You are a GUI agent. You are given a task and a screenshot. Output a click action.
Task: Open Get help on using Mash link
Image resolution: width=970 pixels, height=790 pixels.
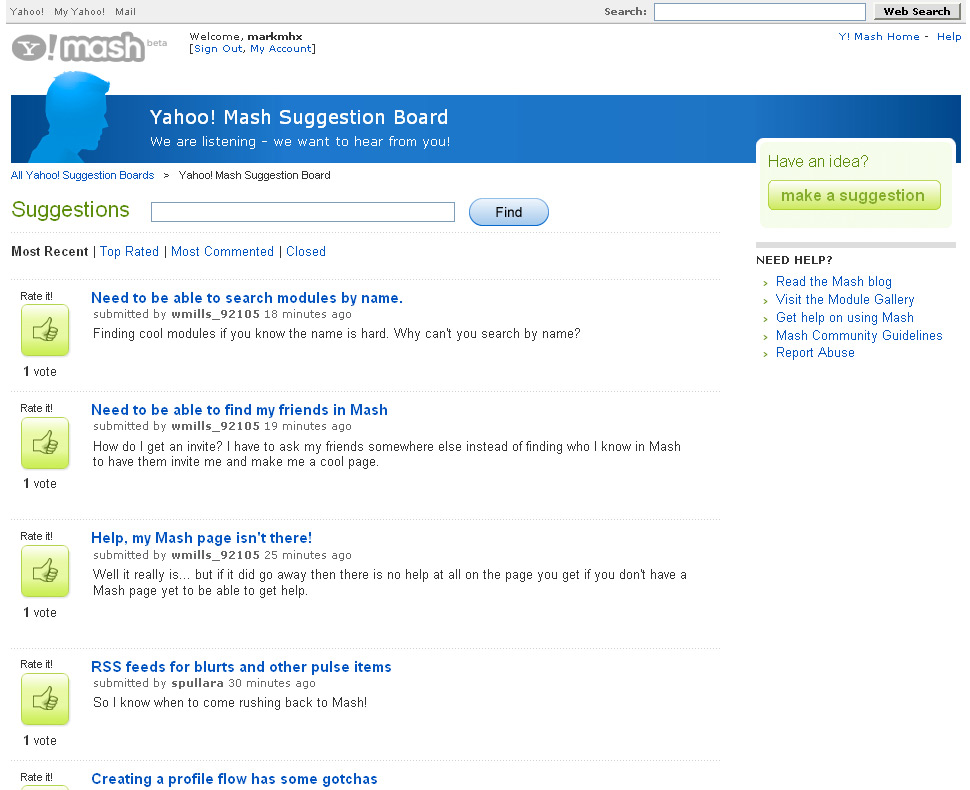coord(844,317)
